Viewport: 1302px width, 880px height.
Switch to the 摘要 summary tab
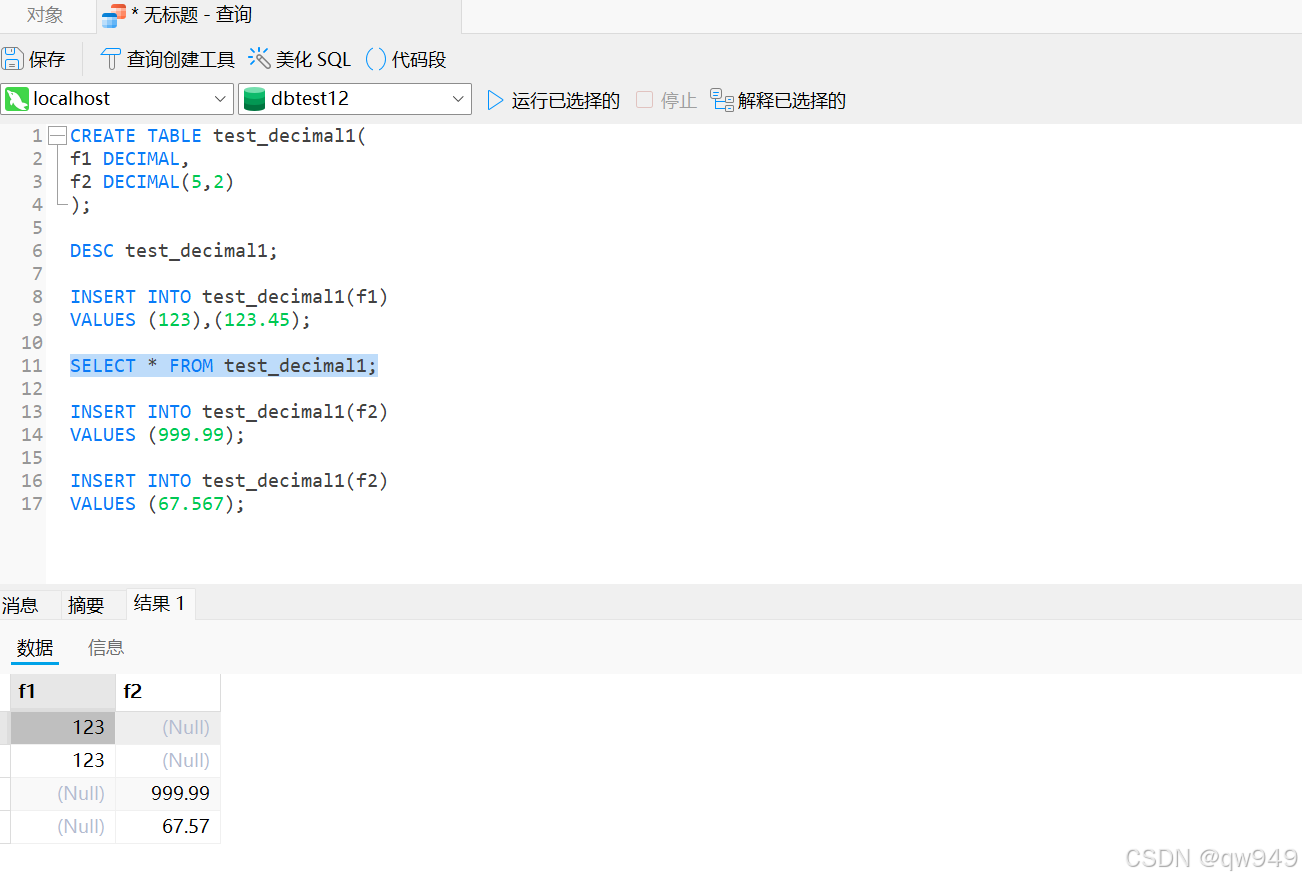pyautogui.click(x=84, y=604)
